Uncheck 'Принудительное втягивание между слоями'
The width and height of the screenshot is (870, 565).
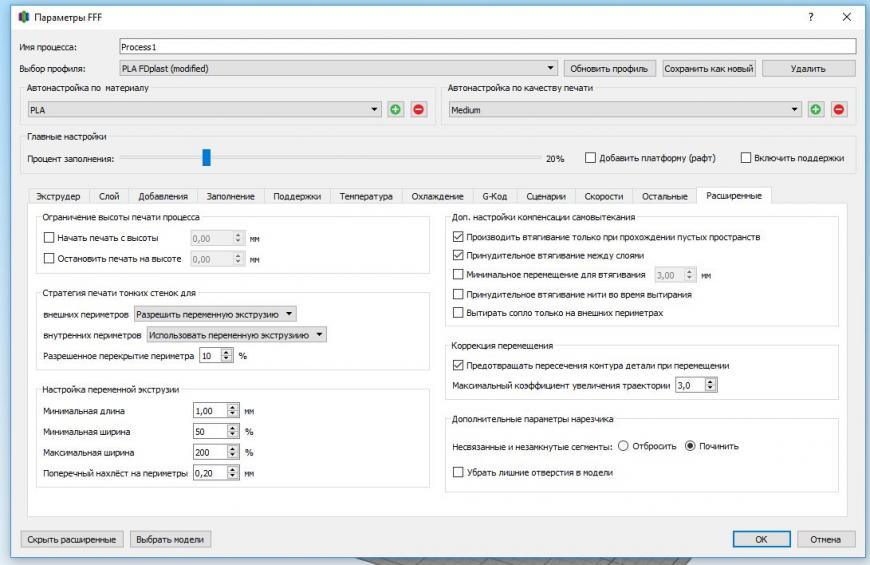coord(458,255)
